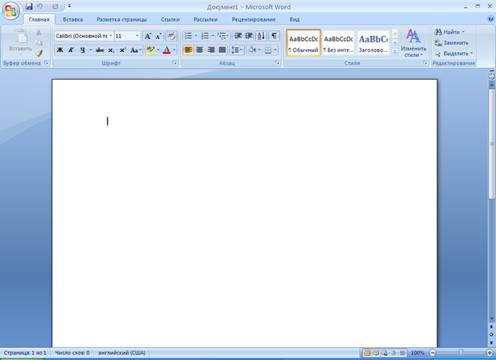The image size is (496, 360).
Task: Click the Найти button
Action: (450, 32)
